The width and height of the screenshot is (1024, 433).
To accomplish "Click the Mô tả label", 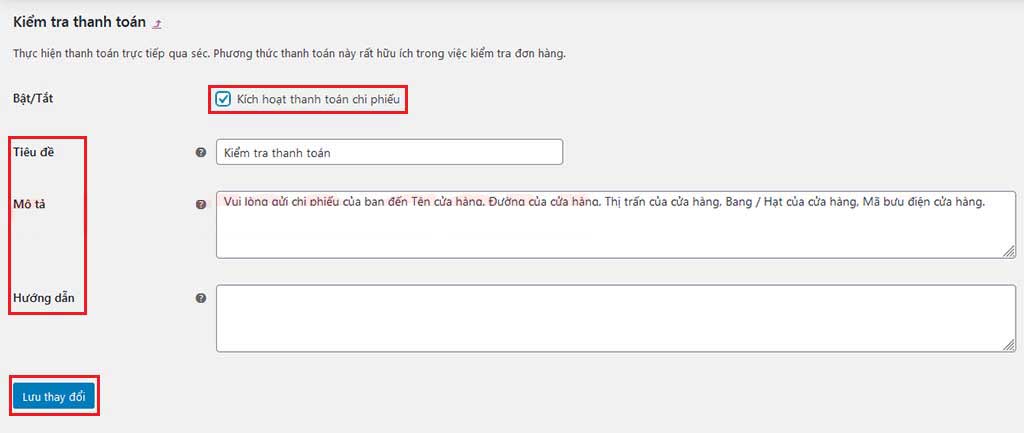I will (x=29, y=203).
